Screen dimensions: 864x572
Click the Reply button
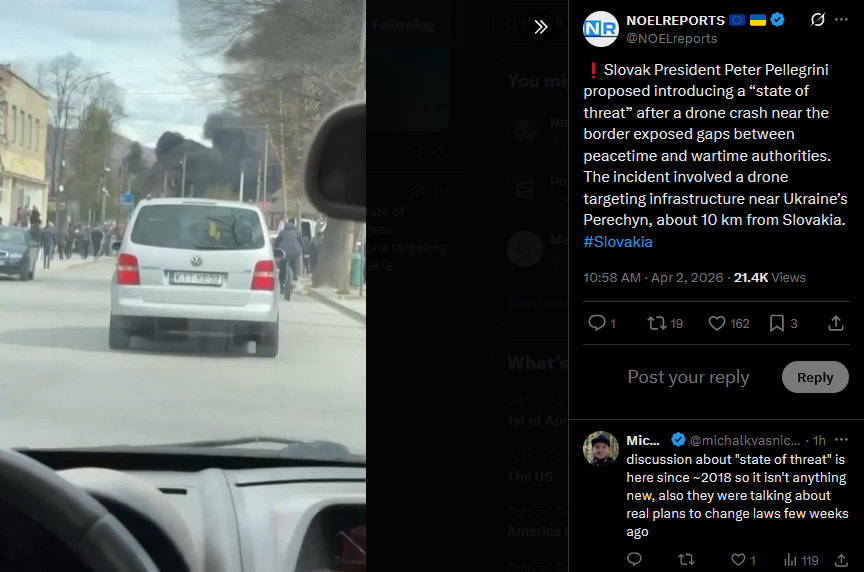click(x=815, y=377)
